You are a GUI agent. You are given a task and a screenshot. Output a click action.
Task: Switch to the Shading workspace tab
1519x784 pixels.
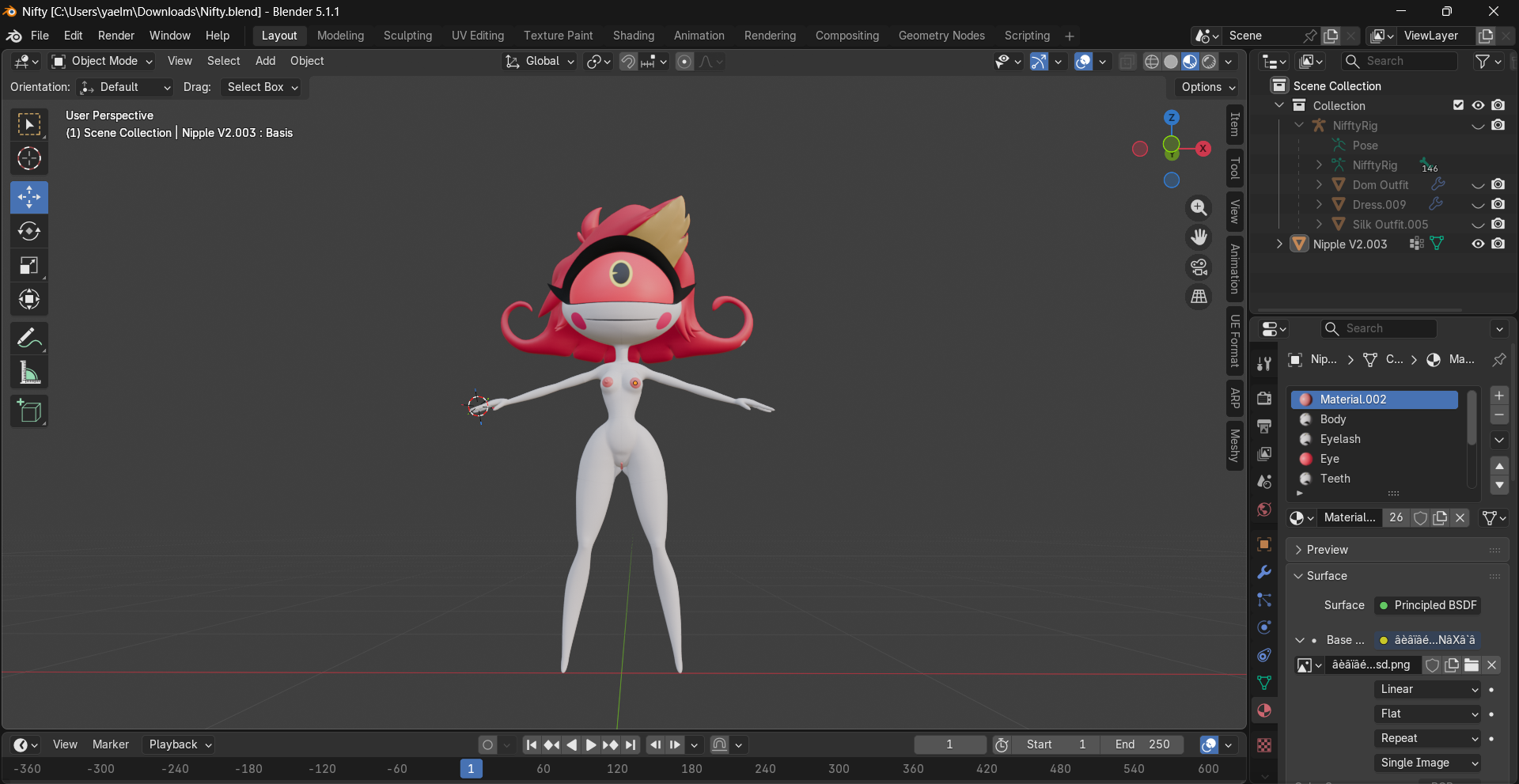coord(634,36)
